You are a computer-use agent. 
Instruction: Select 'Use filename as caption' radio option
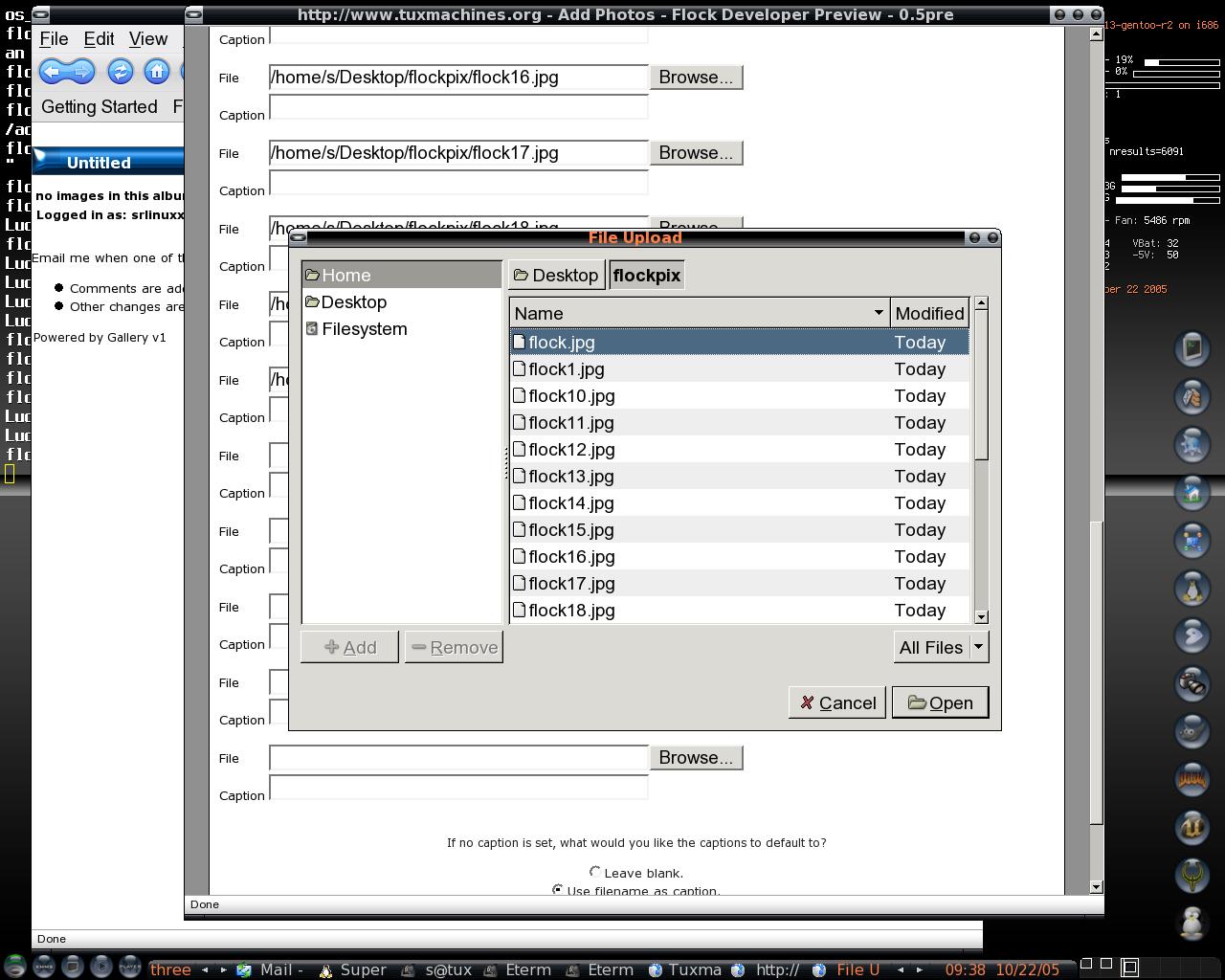click(x=558, y=890)
